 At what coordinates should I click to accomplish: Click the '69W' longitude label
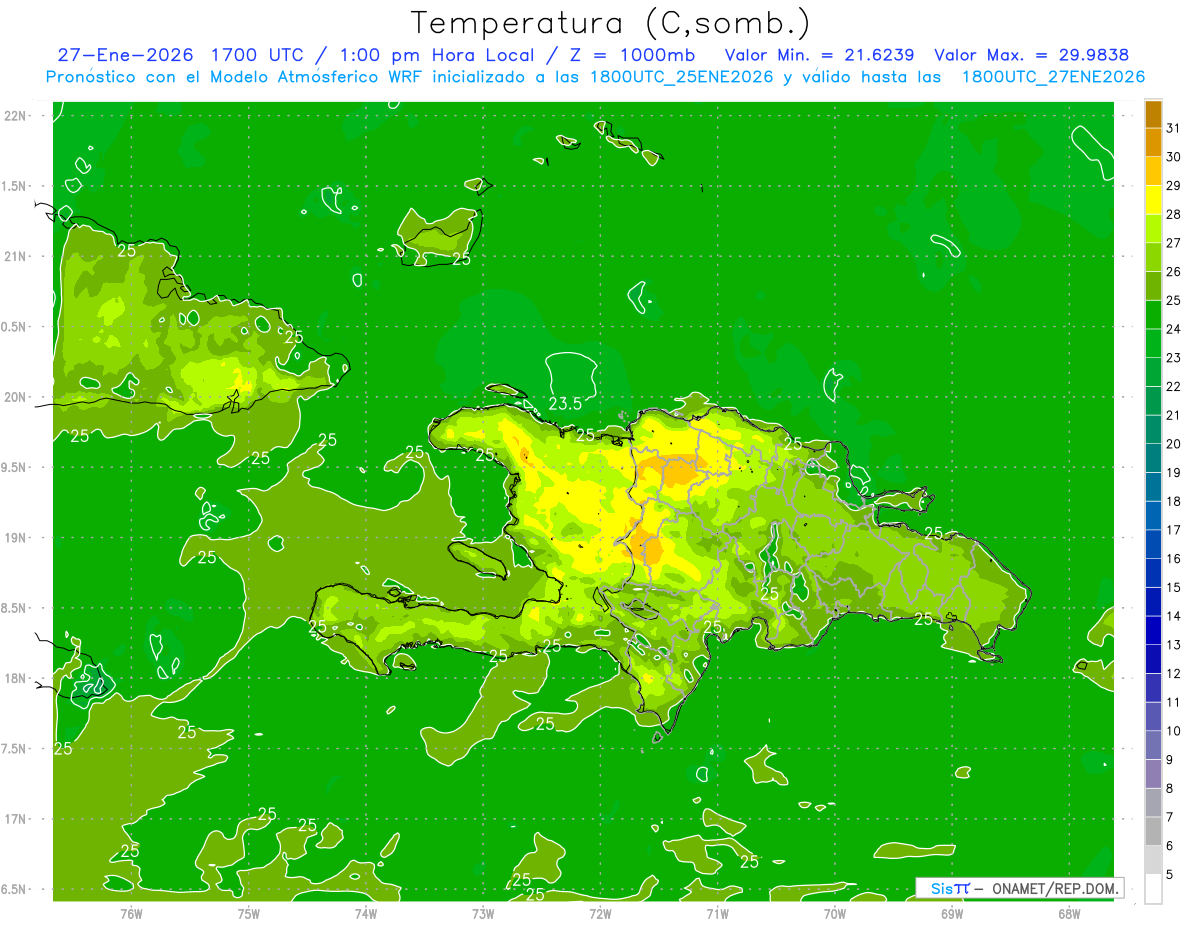(952, 913)
